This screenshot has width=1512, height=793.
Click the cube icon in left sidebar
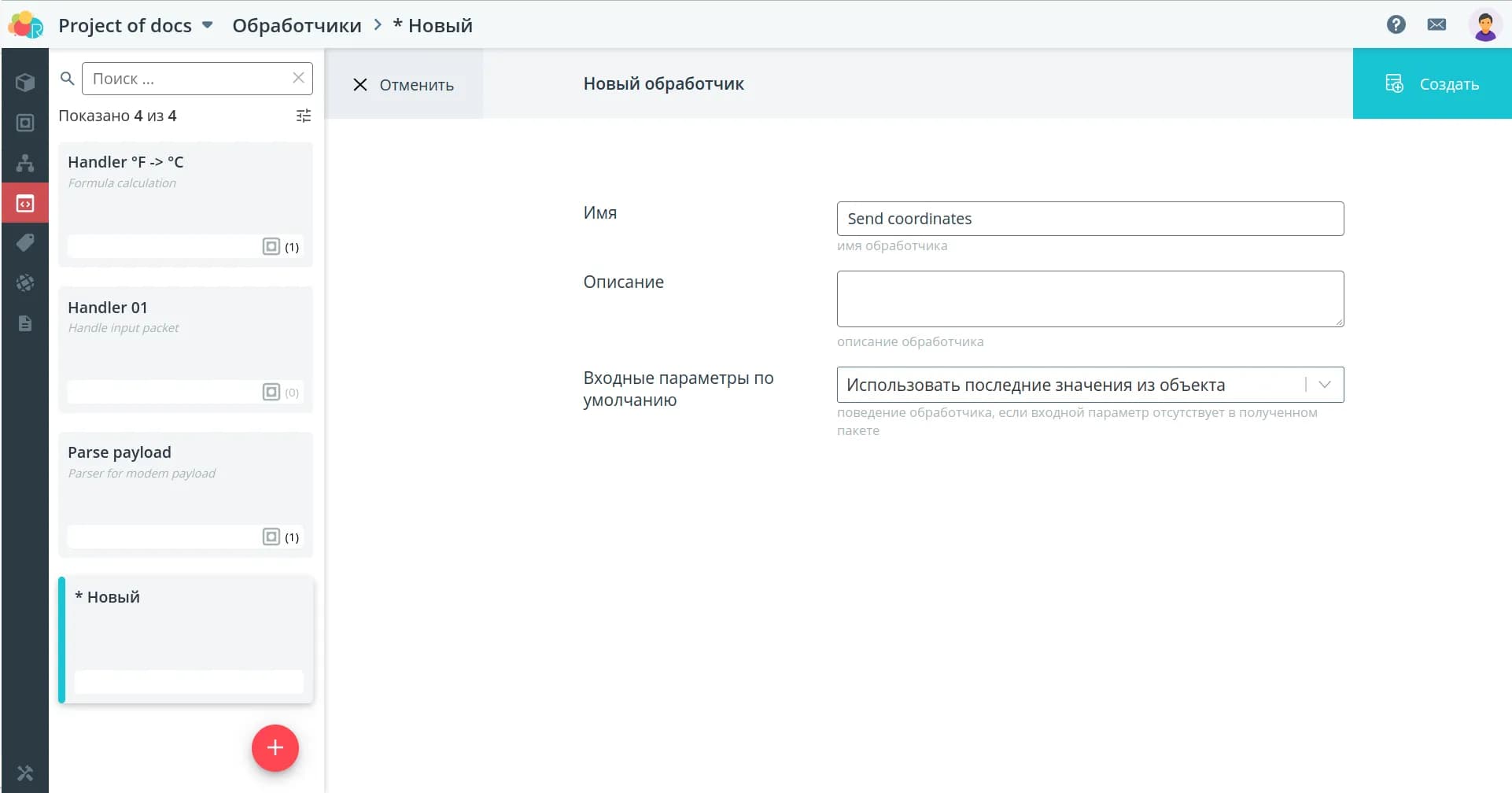(25, 83)
